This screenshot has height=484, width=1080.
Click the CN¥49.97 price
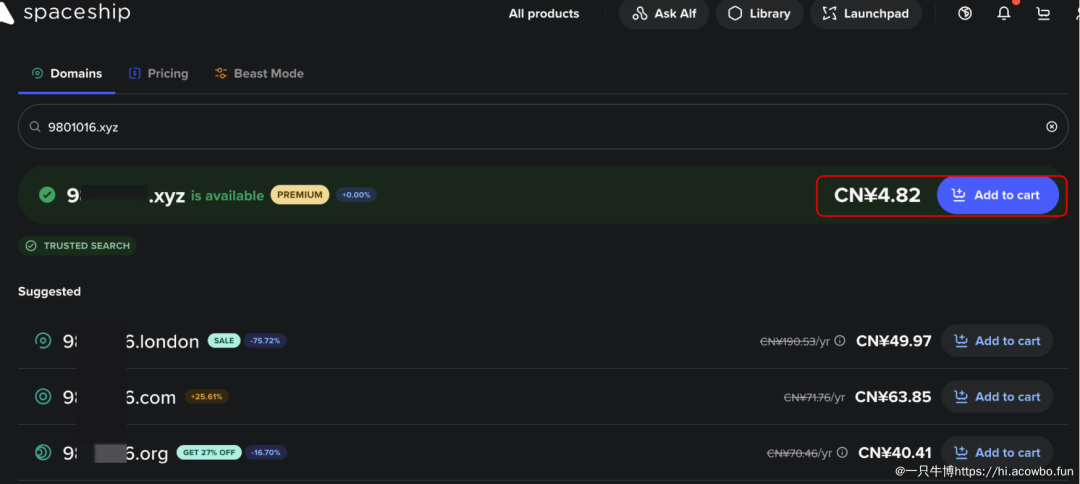pos(893,341)
